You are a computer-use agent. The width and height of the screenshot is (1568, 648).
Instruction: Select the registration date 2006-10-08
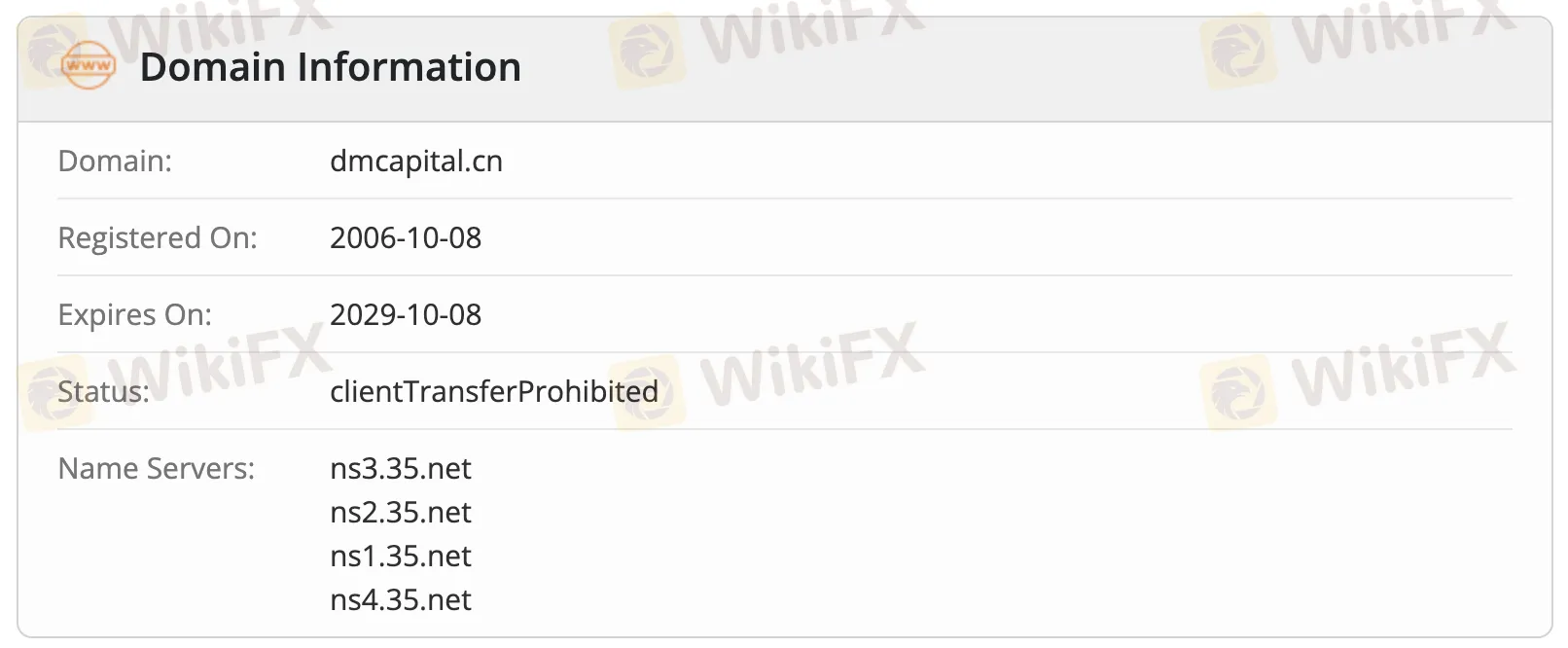(406, 237)
